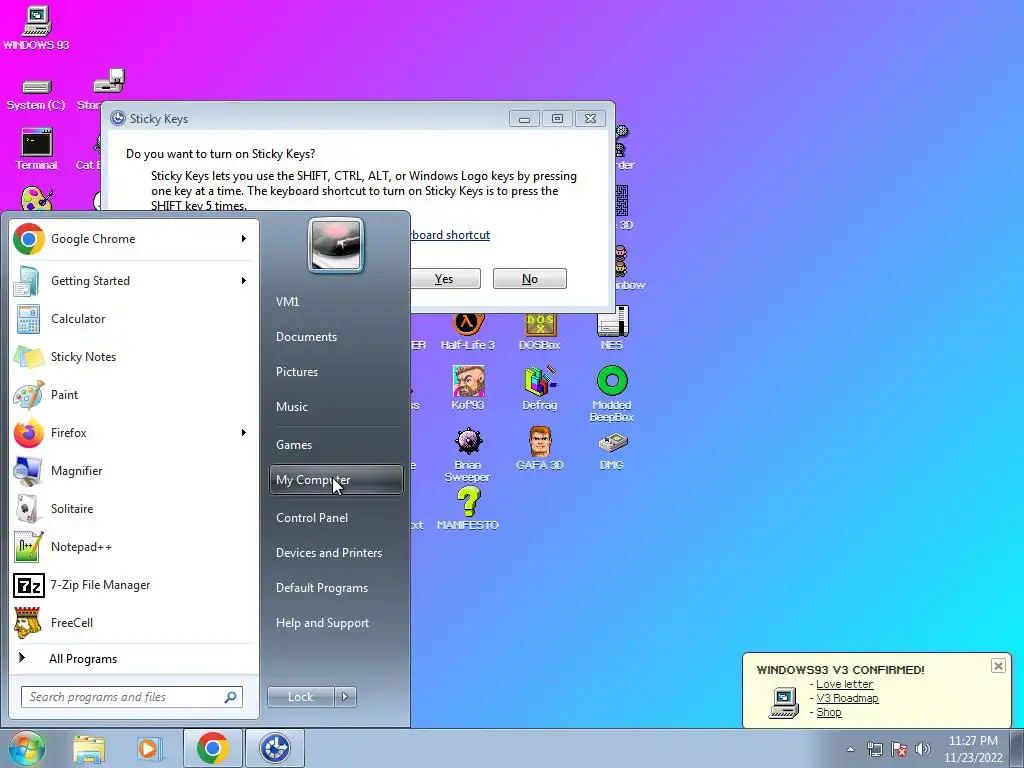The width and height of the screenshot is (1024, 768).
Task: Select the GAFA 3D desktop icon
Action: (540, 448)
